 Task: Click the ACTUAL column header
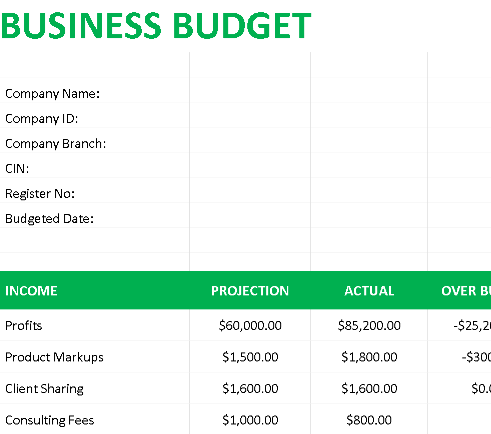[369, 291]
